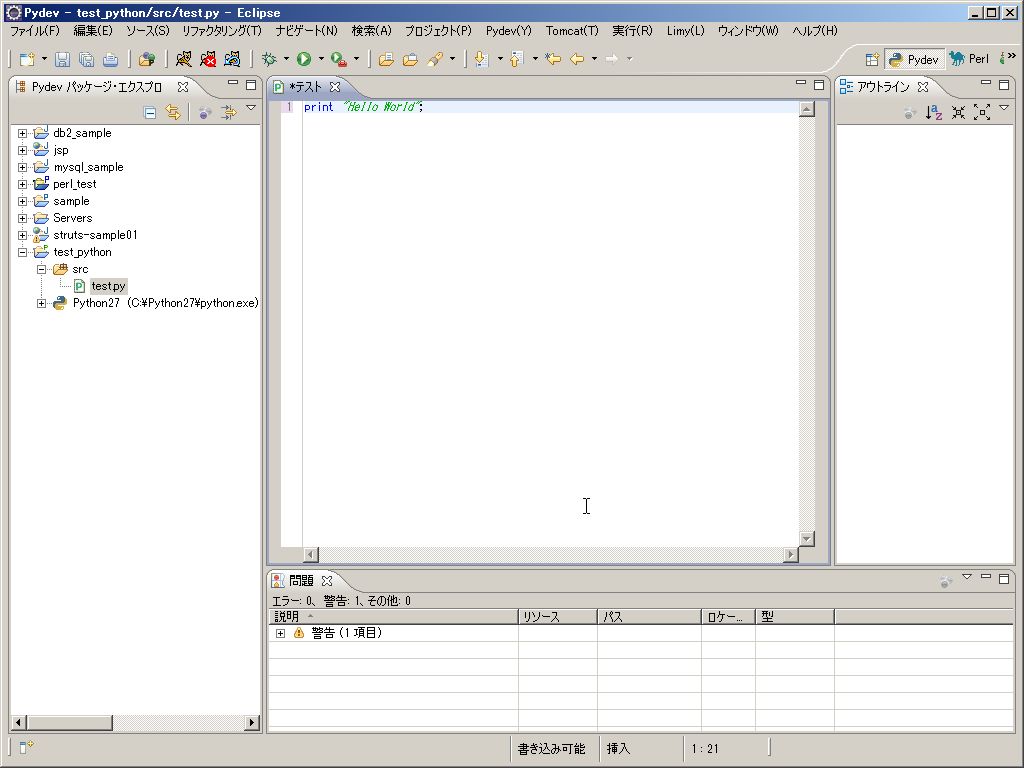Expand the Python27 interpreter node
1024x768 pixels.
tap(41, 303)
